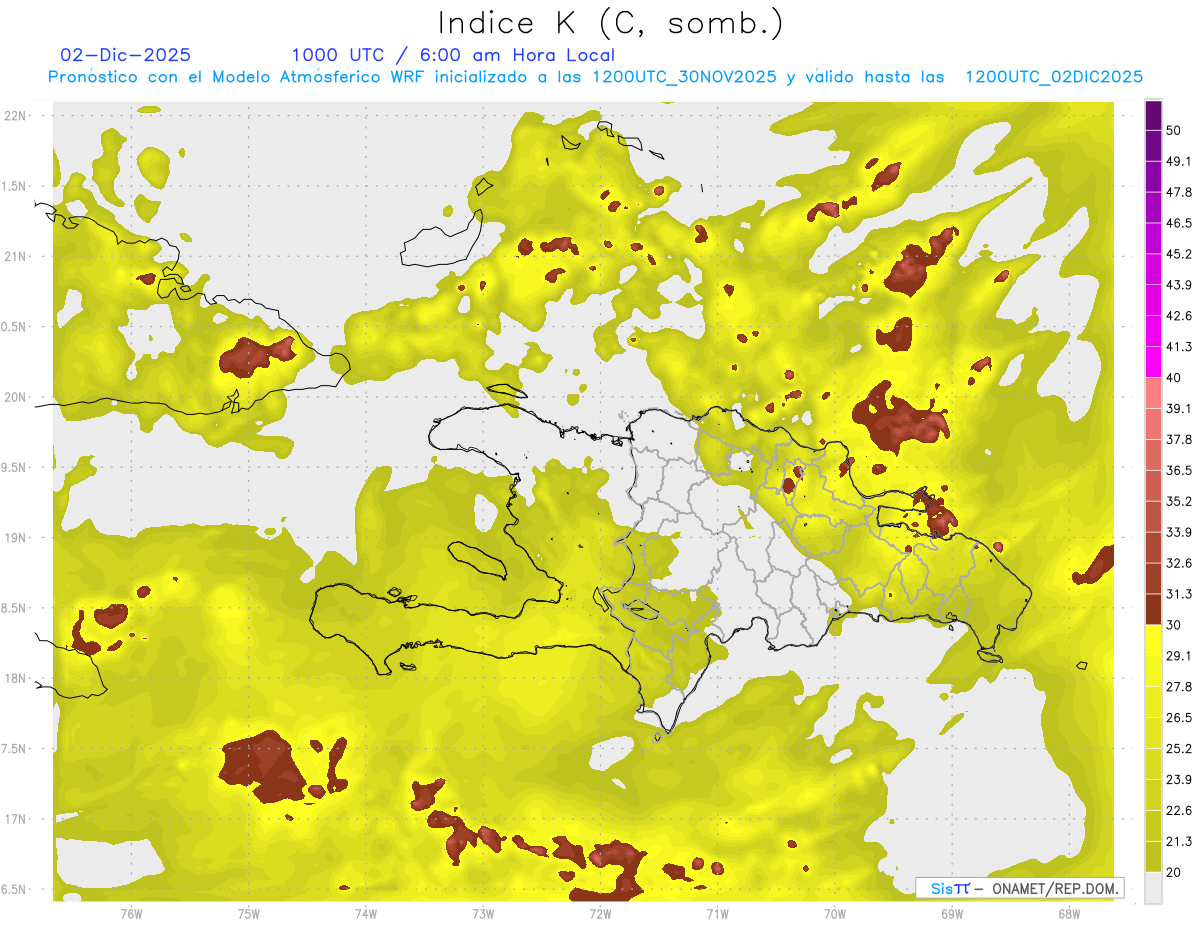Click the colorbar value '21.3'

[1180, 842]
